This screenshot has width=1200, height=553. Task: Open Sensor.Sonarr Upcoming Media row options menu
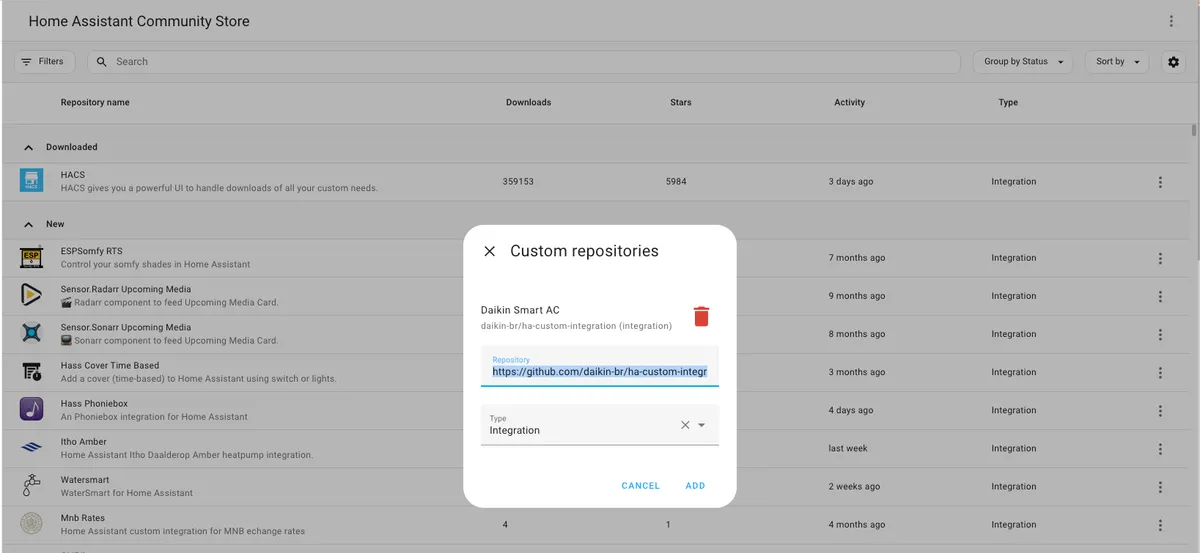coord(1160,334)
